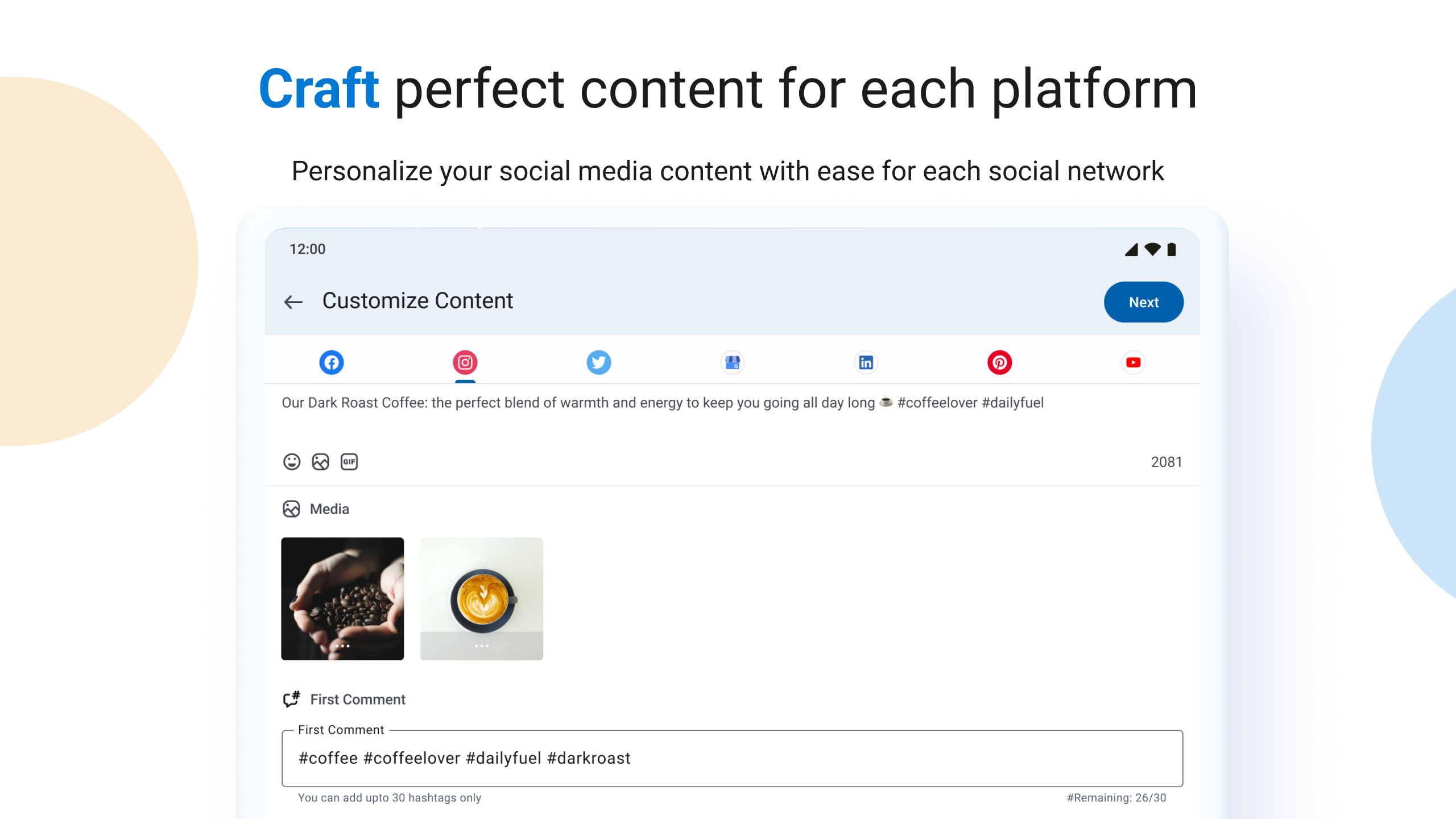This screenshot has width=1456, height=819.
Task: Select the latte art photo thumbnail
Action: coord(482,598)
